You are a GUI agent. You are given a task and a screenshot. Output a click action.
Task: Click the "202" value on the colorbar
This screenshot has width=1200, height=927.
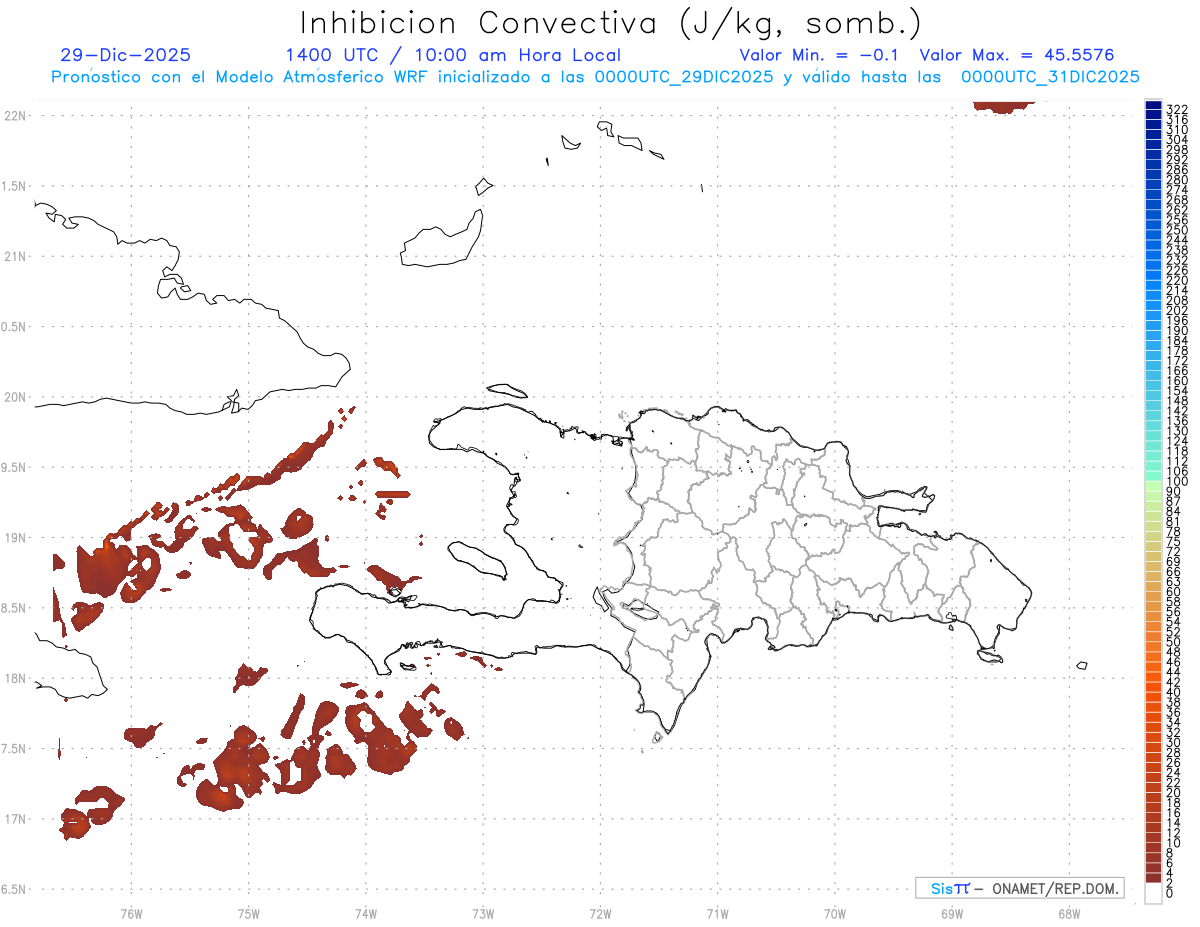[x=1177, y=311]
